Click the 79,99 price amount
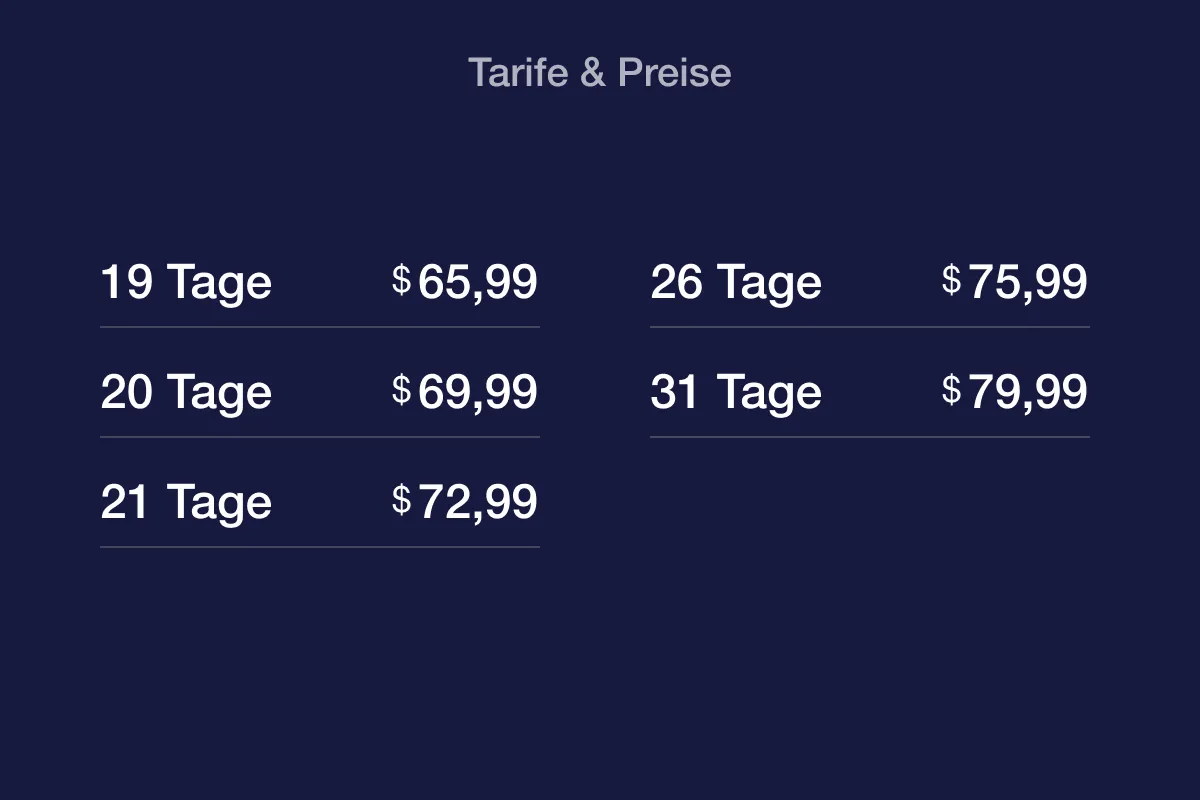Screen dimensions: 1200x800 click(x=1028, y=392)
